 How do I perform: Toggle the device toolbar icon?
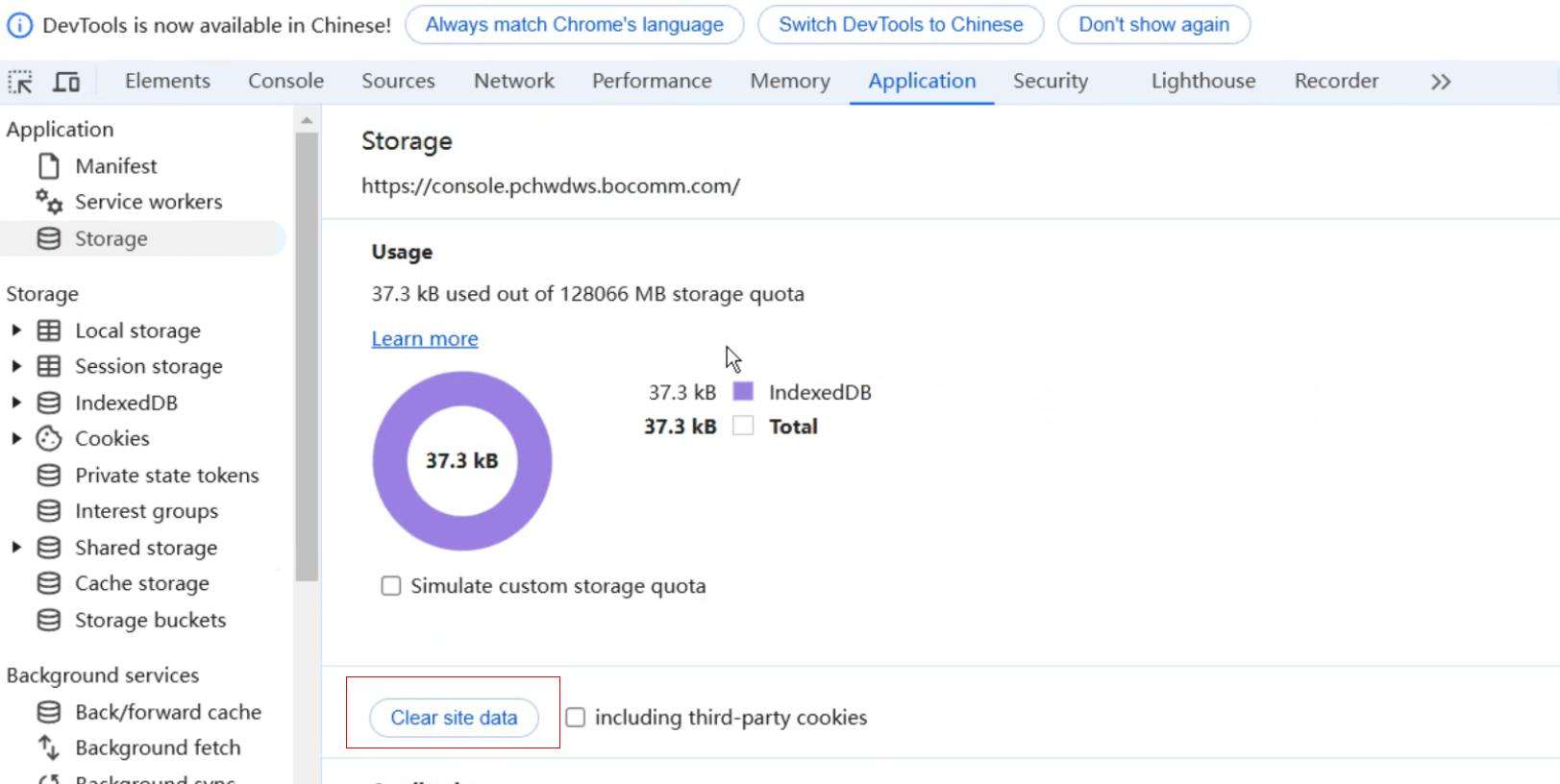[66, 82]
